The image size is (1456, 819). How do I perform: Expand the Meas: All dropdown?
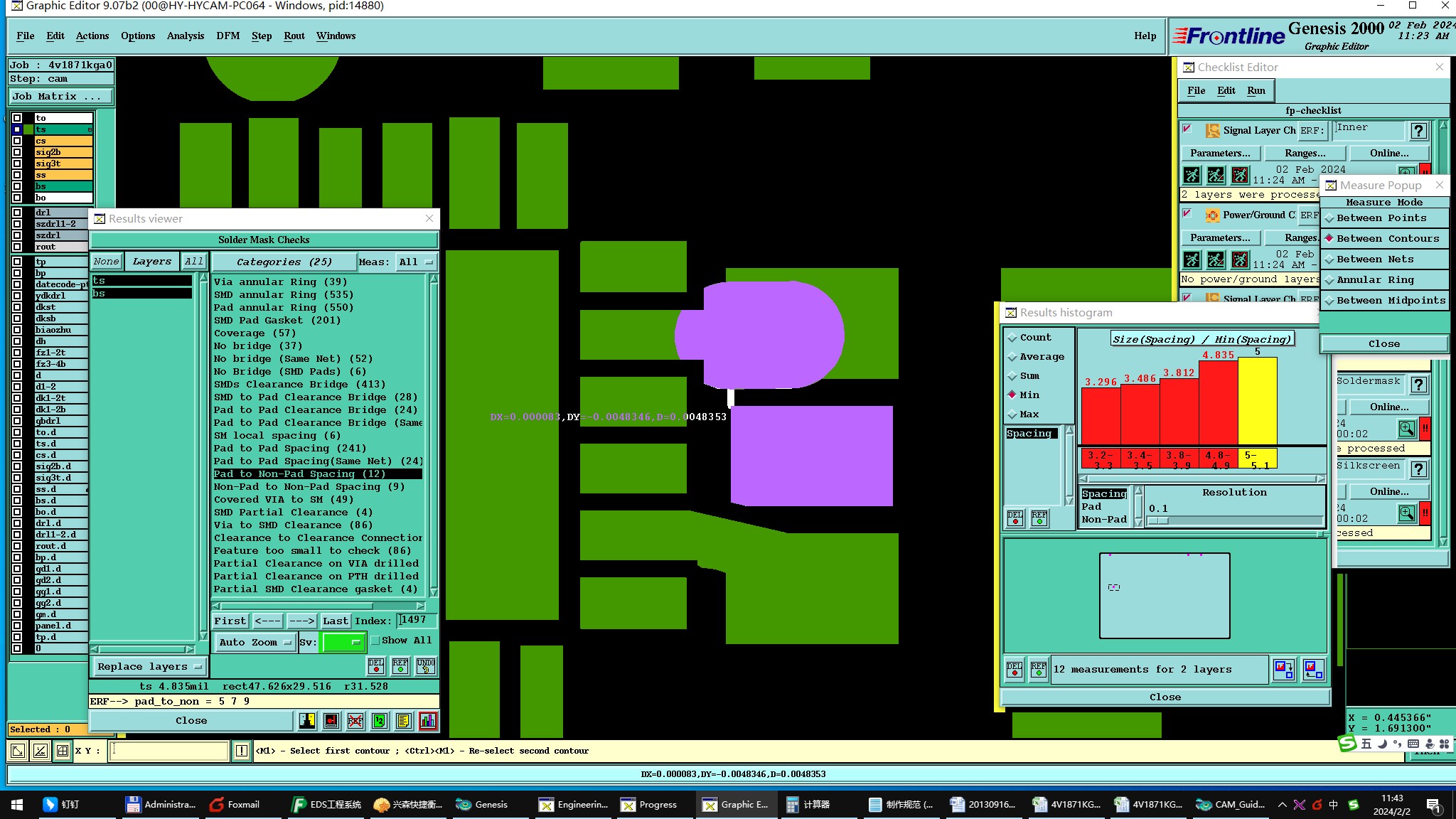coord(416,262)
